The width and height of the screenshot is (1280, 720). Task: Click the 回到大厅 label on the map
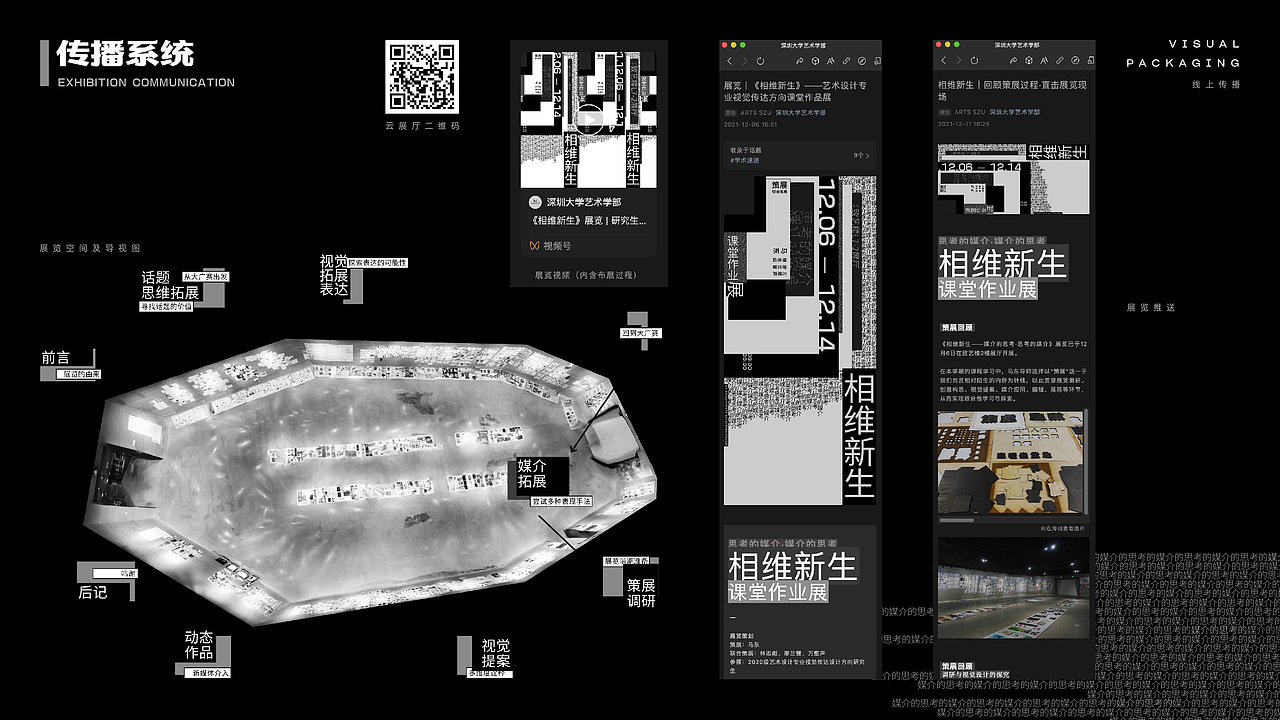coord(641,333)
